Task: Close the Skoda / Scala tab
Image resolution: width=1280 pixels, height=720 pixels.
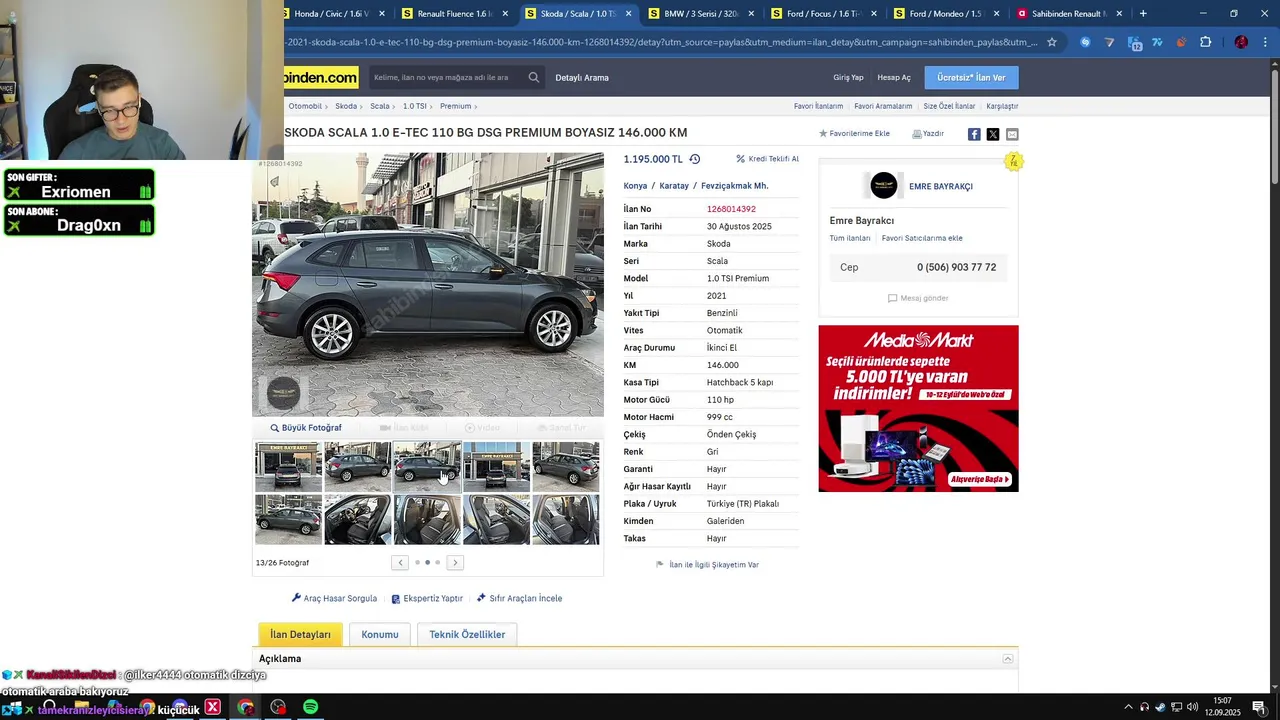Action: tap(628, 14)
